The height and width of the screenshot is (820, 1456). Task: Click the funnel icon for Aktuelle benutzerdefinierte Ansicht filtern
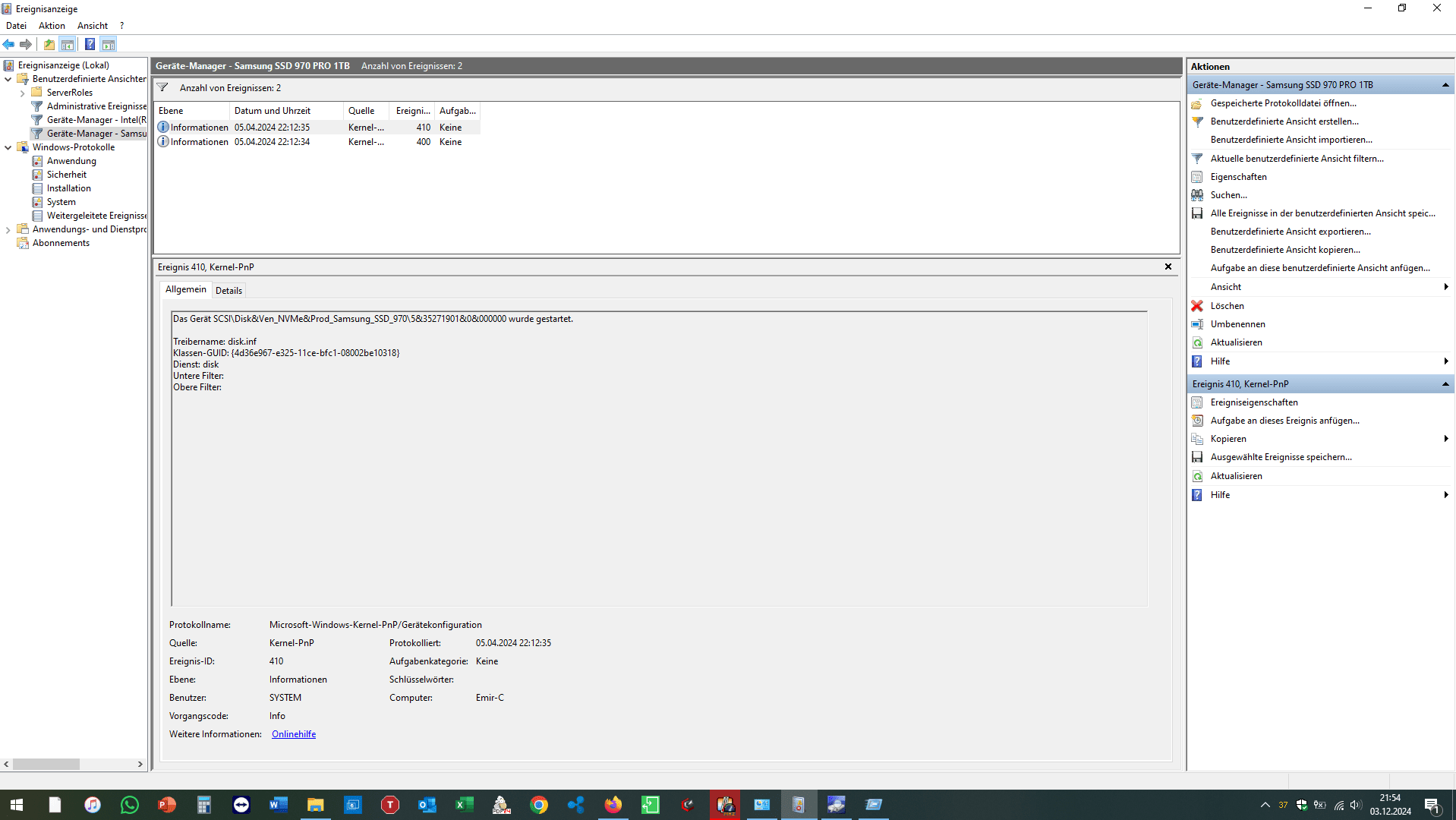1197,159
